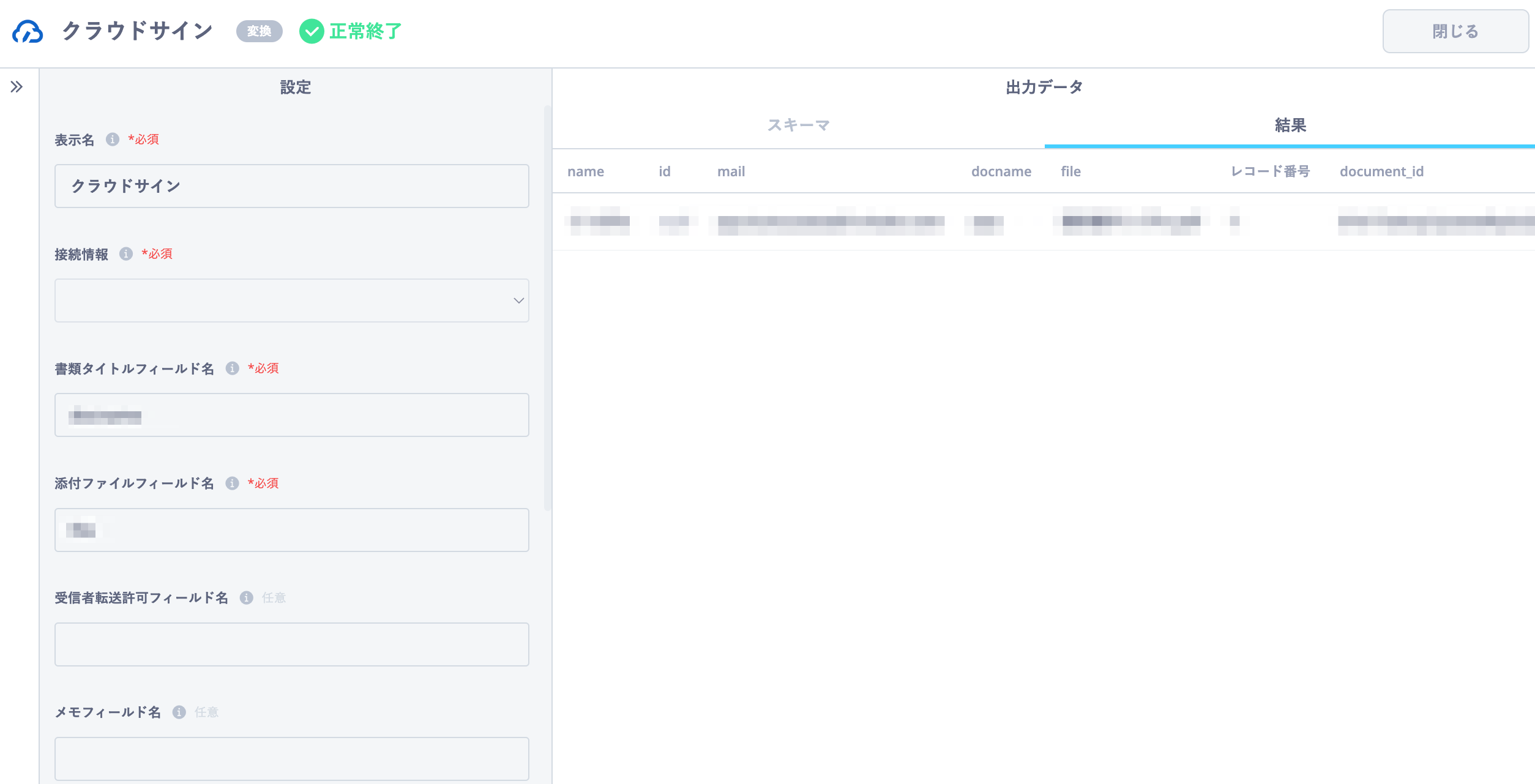Click the 書類タイトルフィールド名 input field

pos(292,415)
